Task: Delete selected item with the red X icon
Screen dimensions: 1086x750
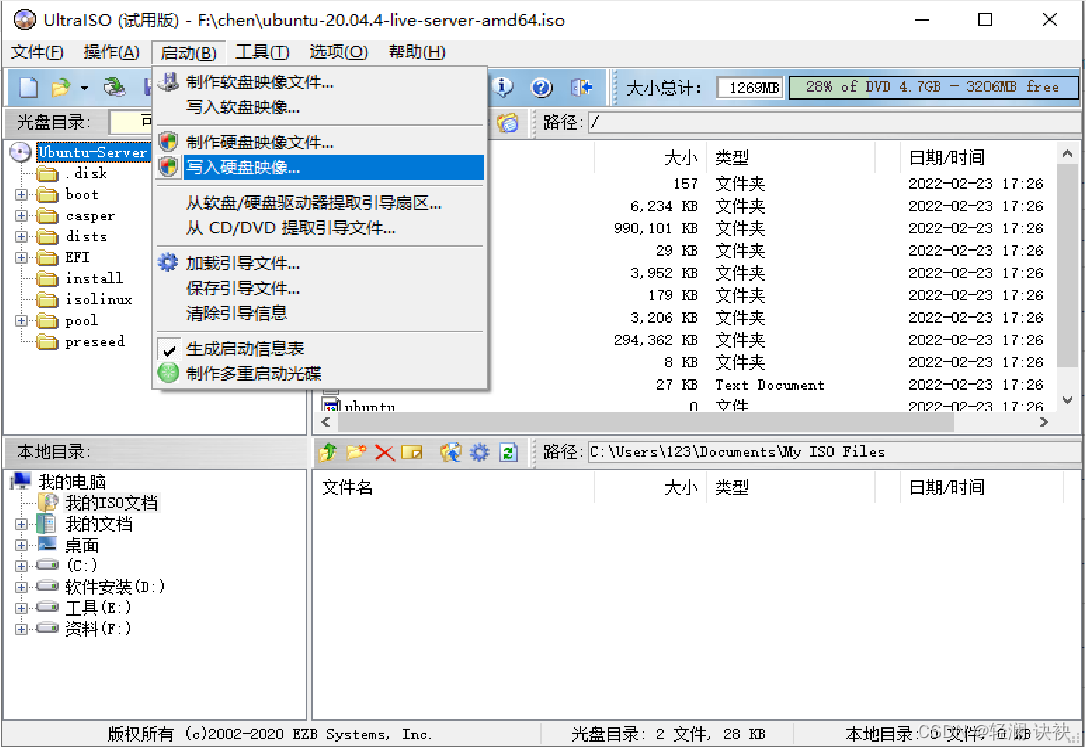Action: pyautogui.click(x=385, y=452)
